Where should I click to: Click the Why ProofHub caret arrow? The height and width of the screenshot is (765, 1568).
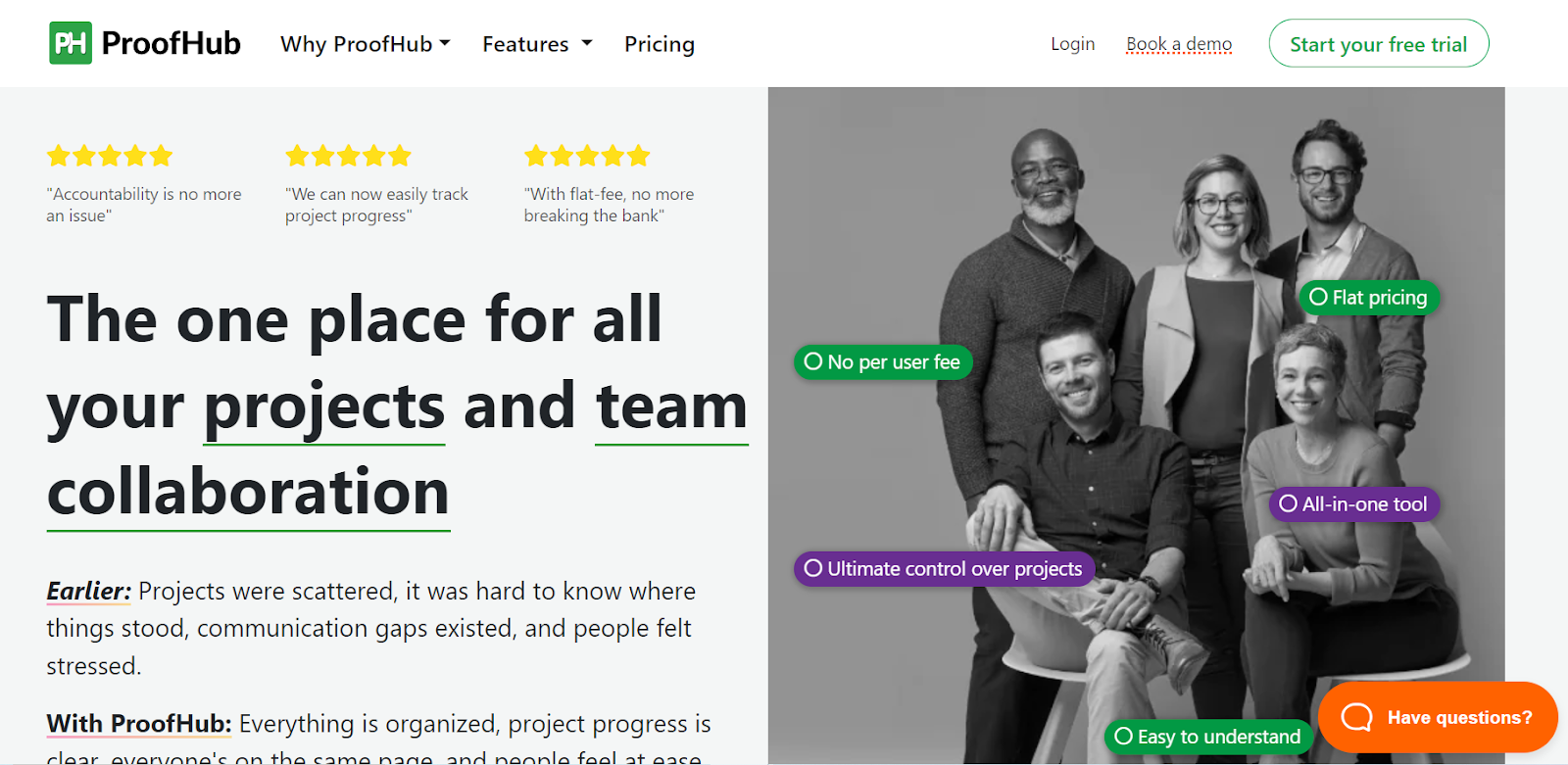pos(445,43)
